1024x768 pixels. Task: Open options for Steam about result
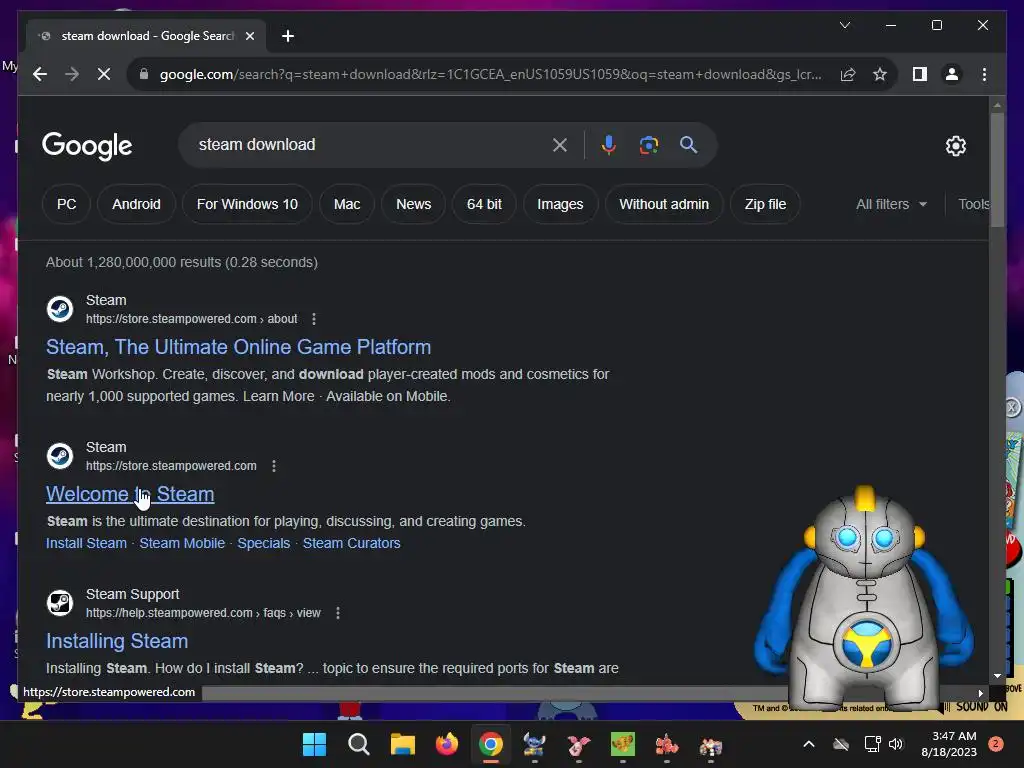[x=314, y=319]
